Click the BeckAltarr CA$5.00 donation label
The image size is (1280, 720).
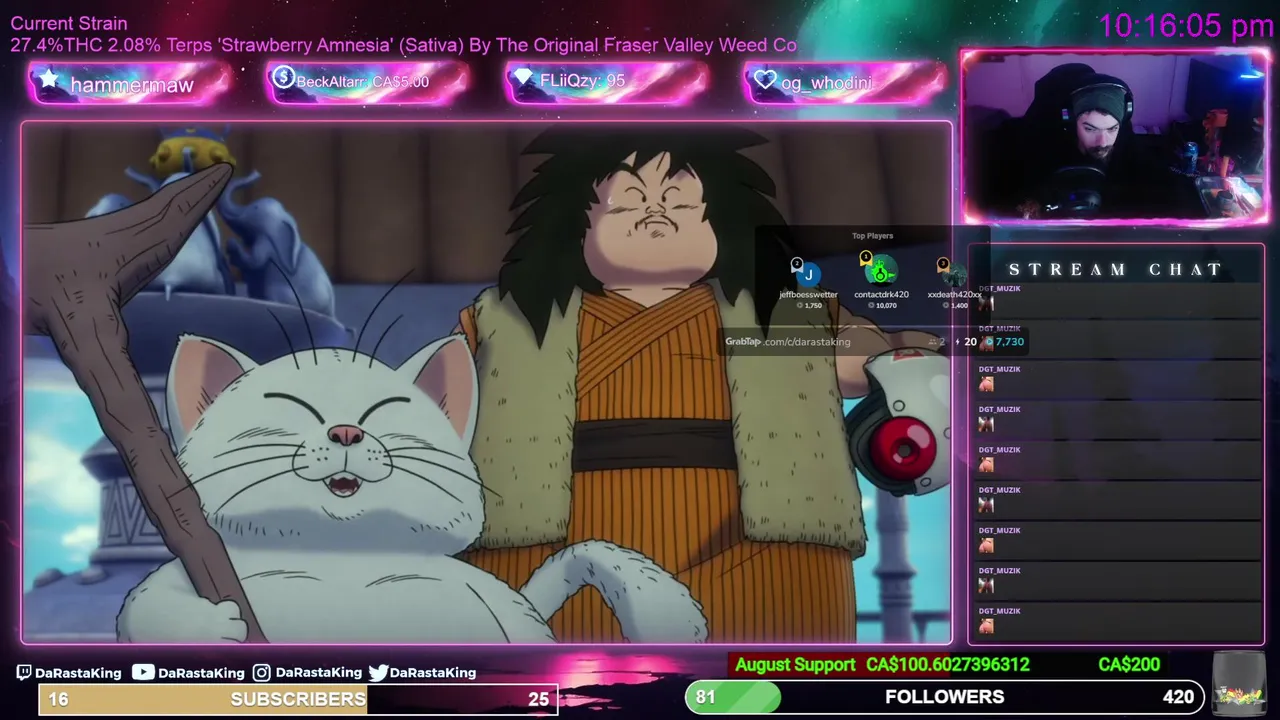[362, 82]
